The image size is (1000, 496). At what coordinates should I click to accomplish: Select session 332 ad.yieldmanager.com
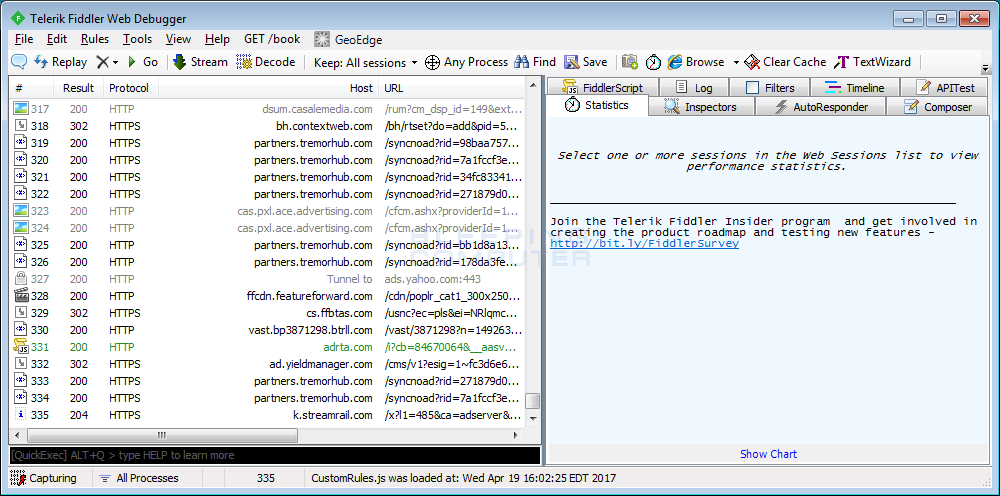coord(267,364)
